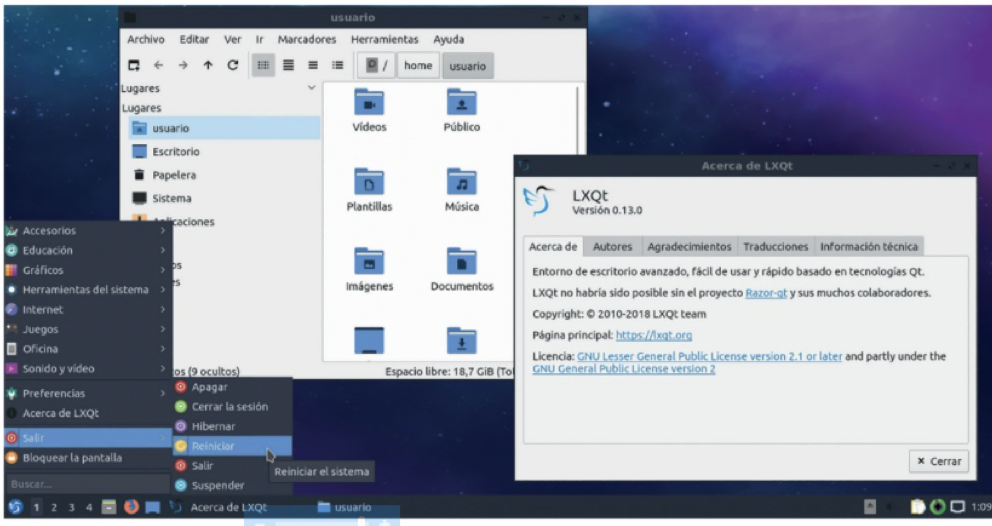This screenshot has width=992, height=526.
Task: Switch to the Agradecimientos tab
Action: pos(689,246)
